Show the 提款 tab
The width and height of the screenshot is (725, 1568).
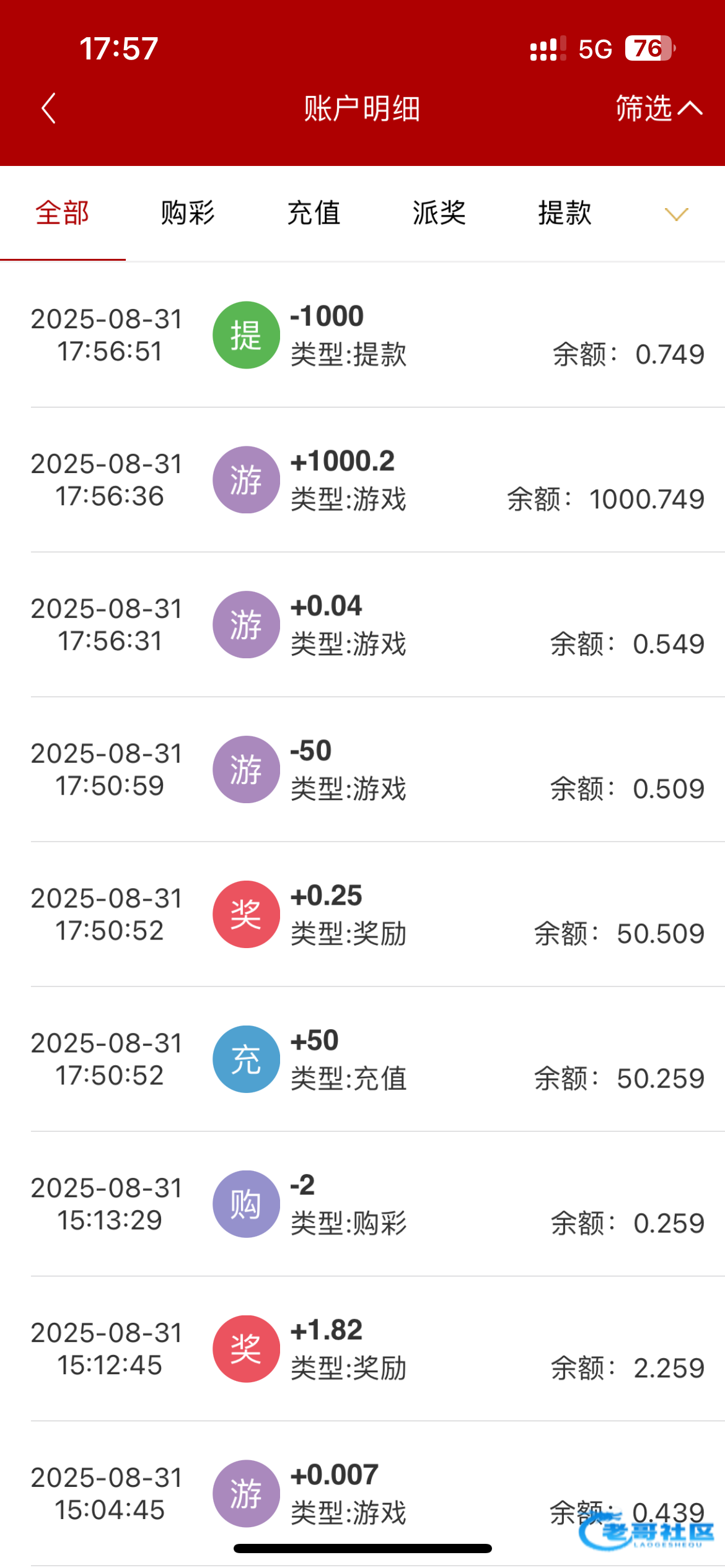click(565, 213)
